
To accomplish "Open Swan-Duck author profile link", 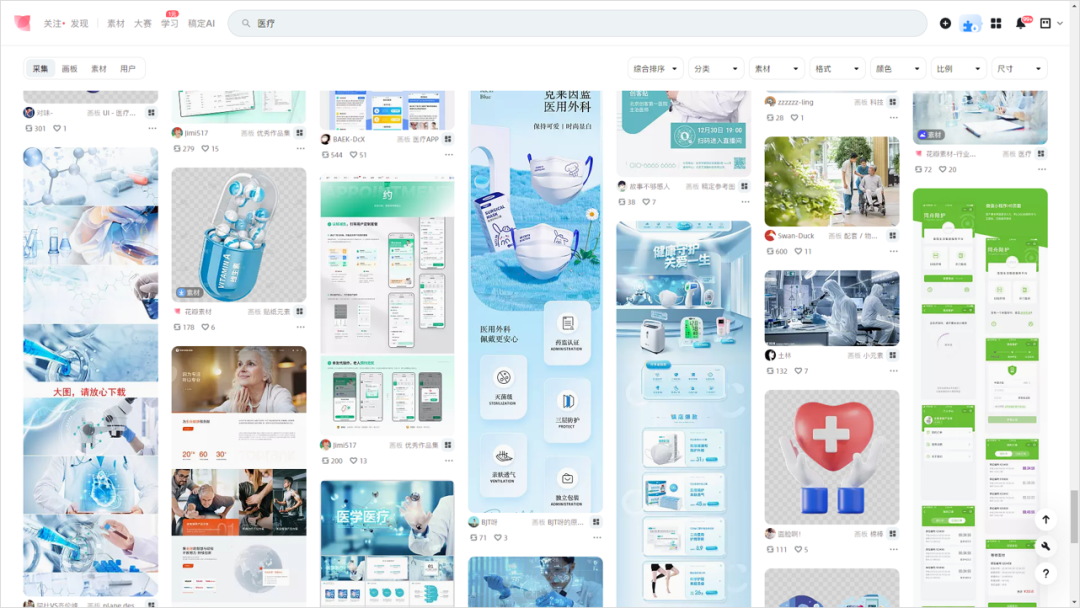I will pos(796,235).
